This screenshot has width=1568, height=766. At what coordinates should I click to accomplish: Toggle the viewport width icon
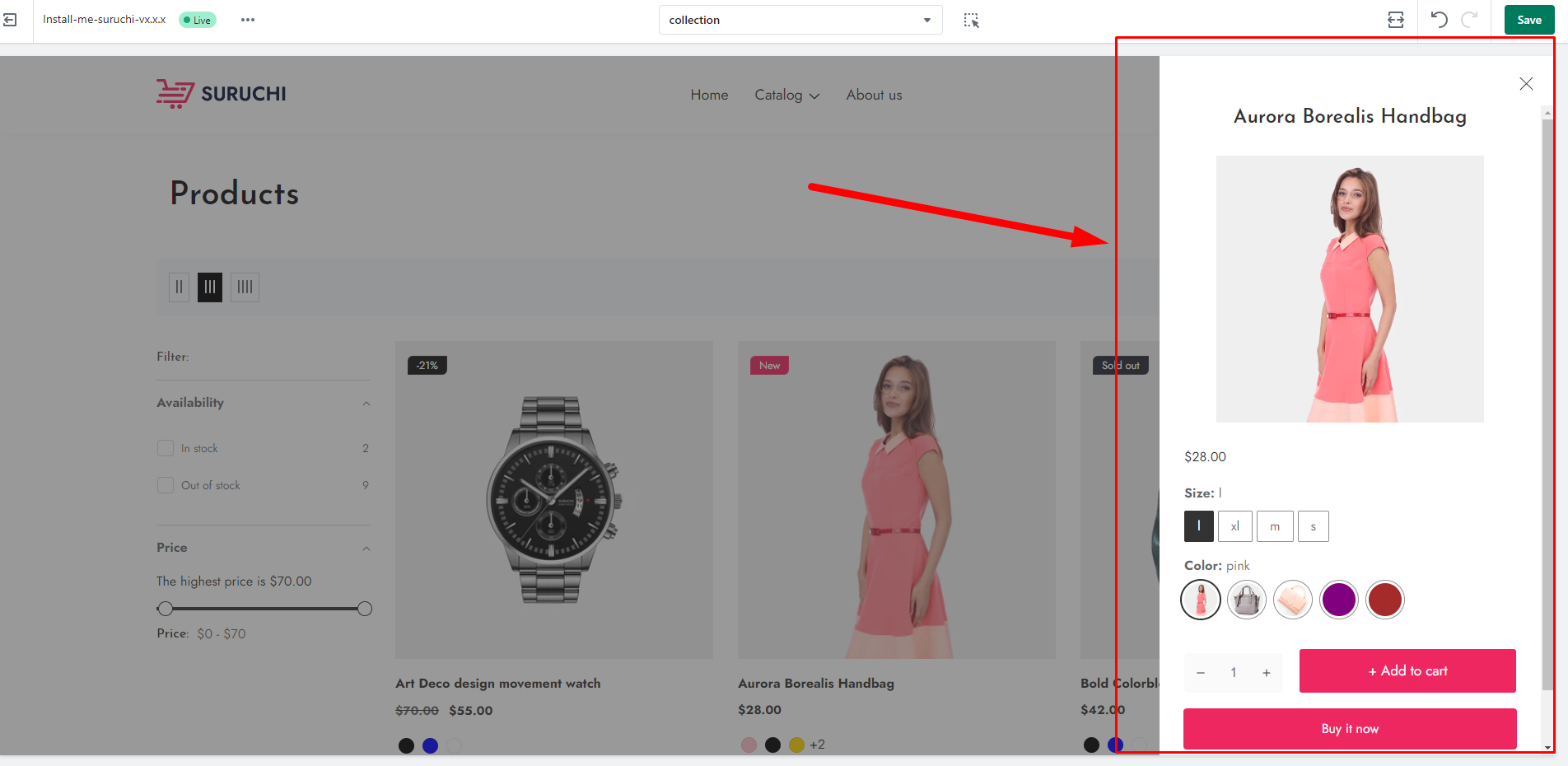click(x=1395, y=20)
